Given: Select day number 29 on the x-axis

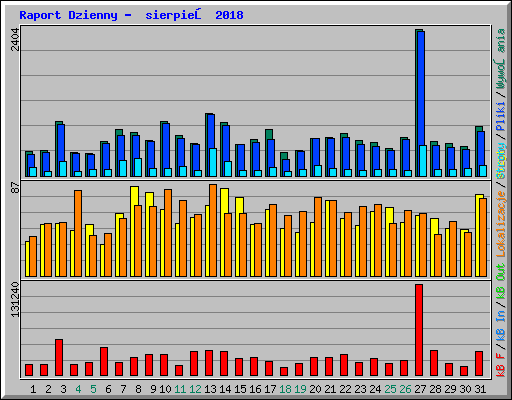Looking at the screenshot, I should click(x=450, y=389).
